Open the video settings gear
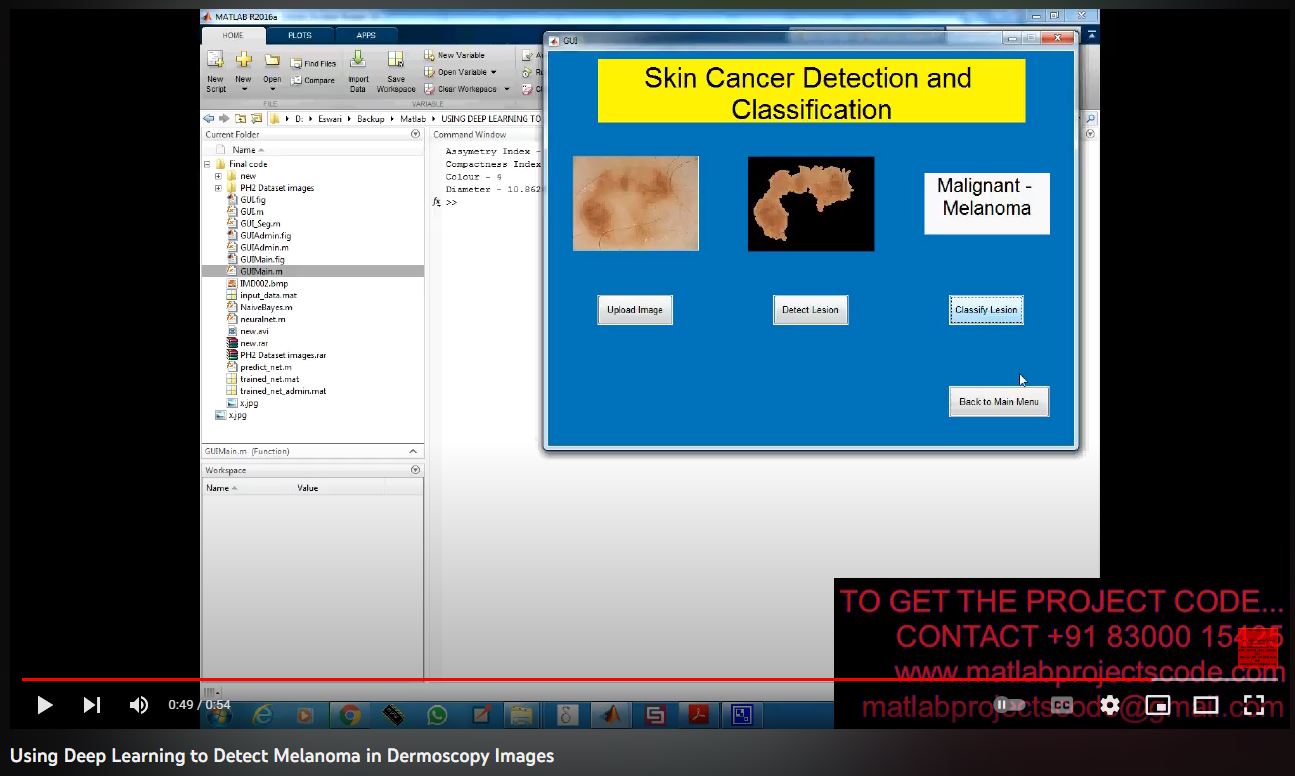This screenshot has width=1295, height=776. pos(1110,705)
